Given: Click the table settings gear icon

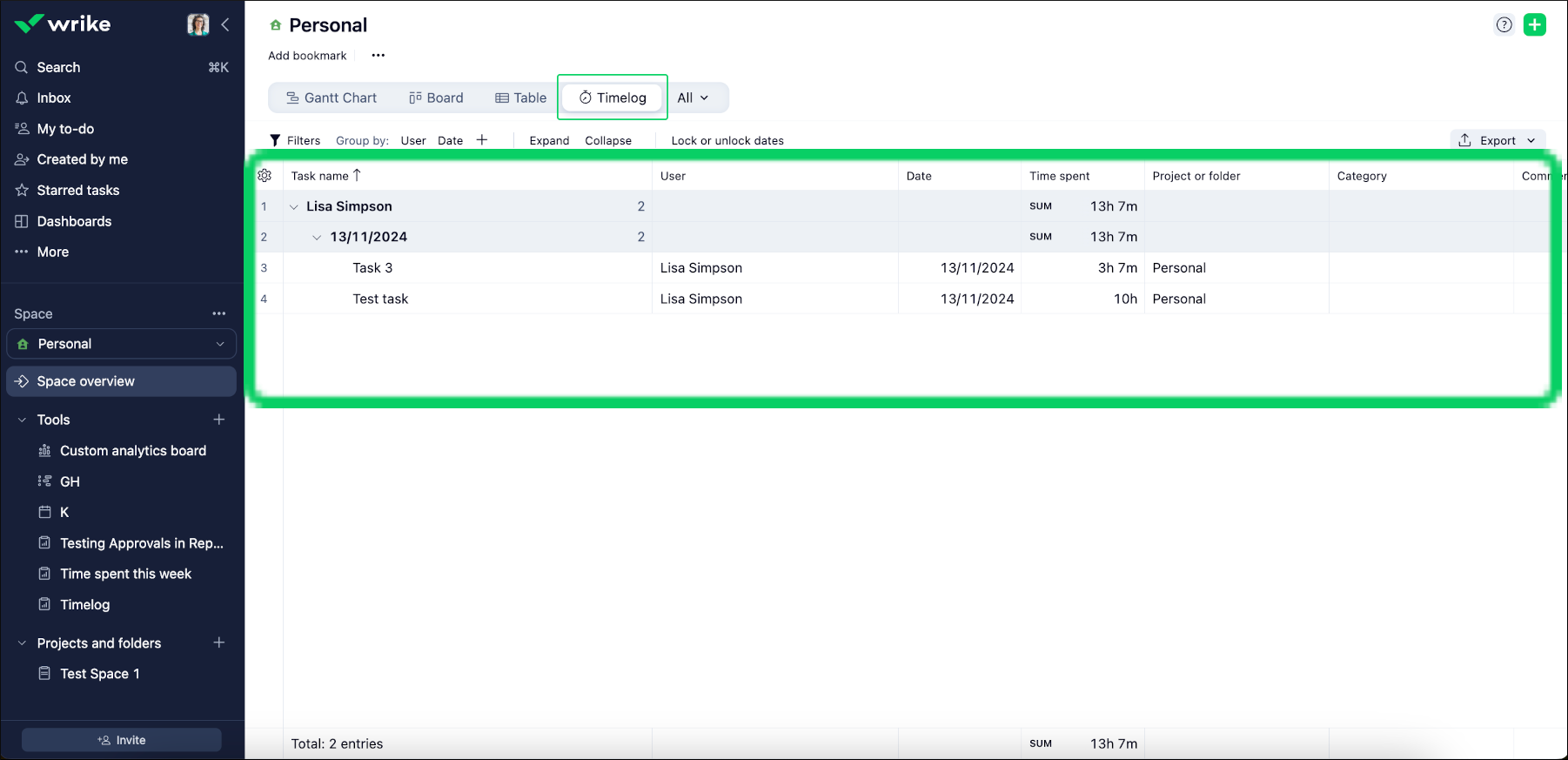Looking at the screenshot, I should pos(265,176).
